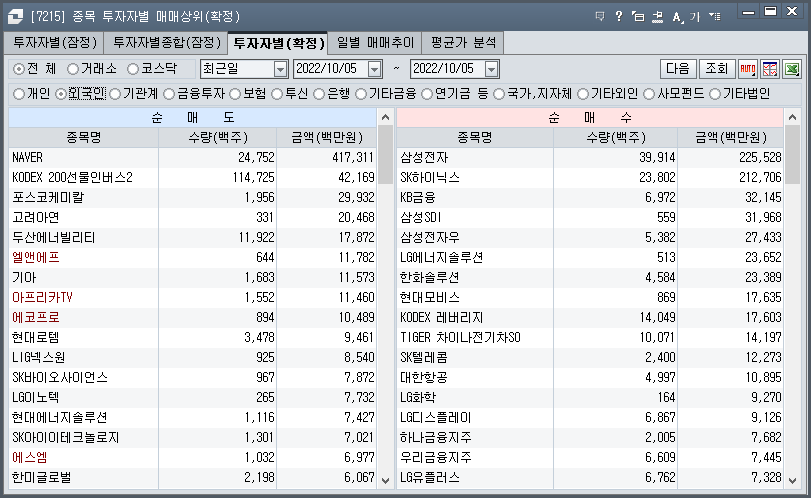Click the down arrow of 순매도 table scrollbar
This screenshot has width=811, height=498.
coord(385,480)
